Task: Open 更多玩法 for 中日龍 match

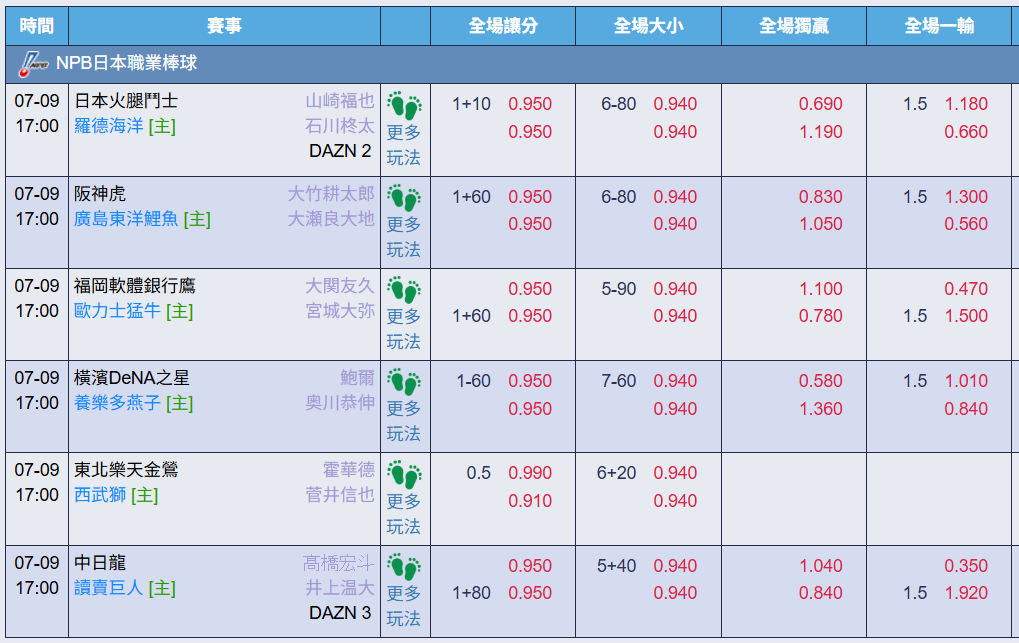Action: coord(404,606)
